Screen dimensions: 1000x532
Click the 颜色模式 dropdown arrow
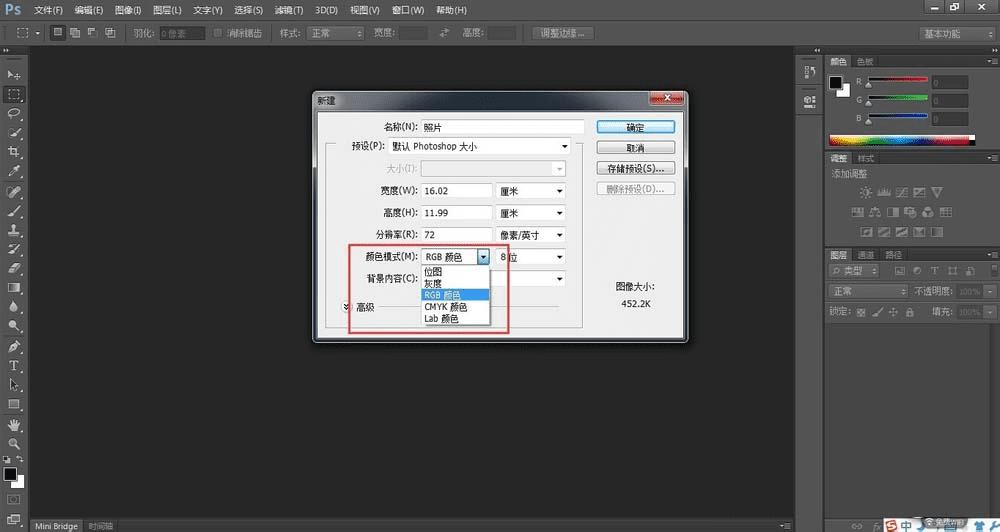pos(483,257)
